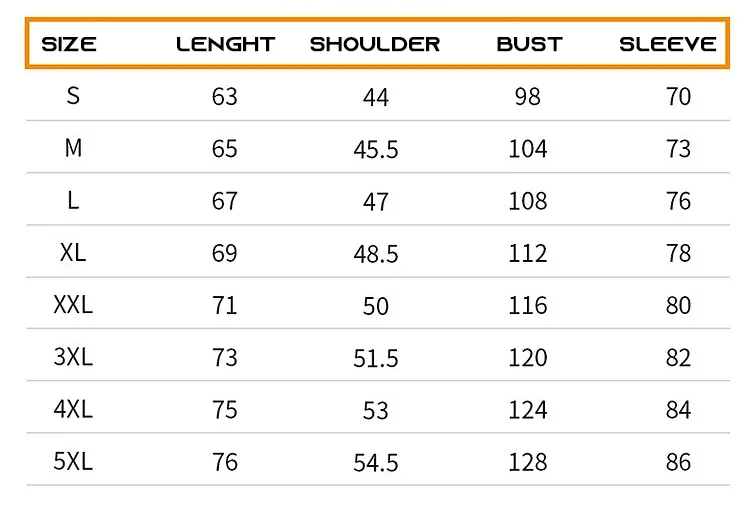Screen dimensions: 750x506
Task: Click length value 71 for size XXL
Action: (224, 306)
